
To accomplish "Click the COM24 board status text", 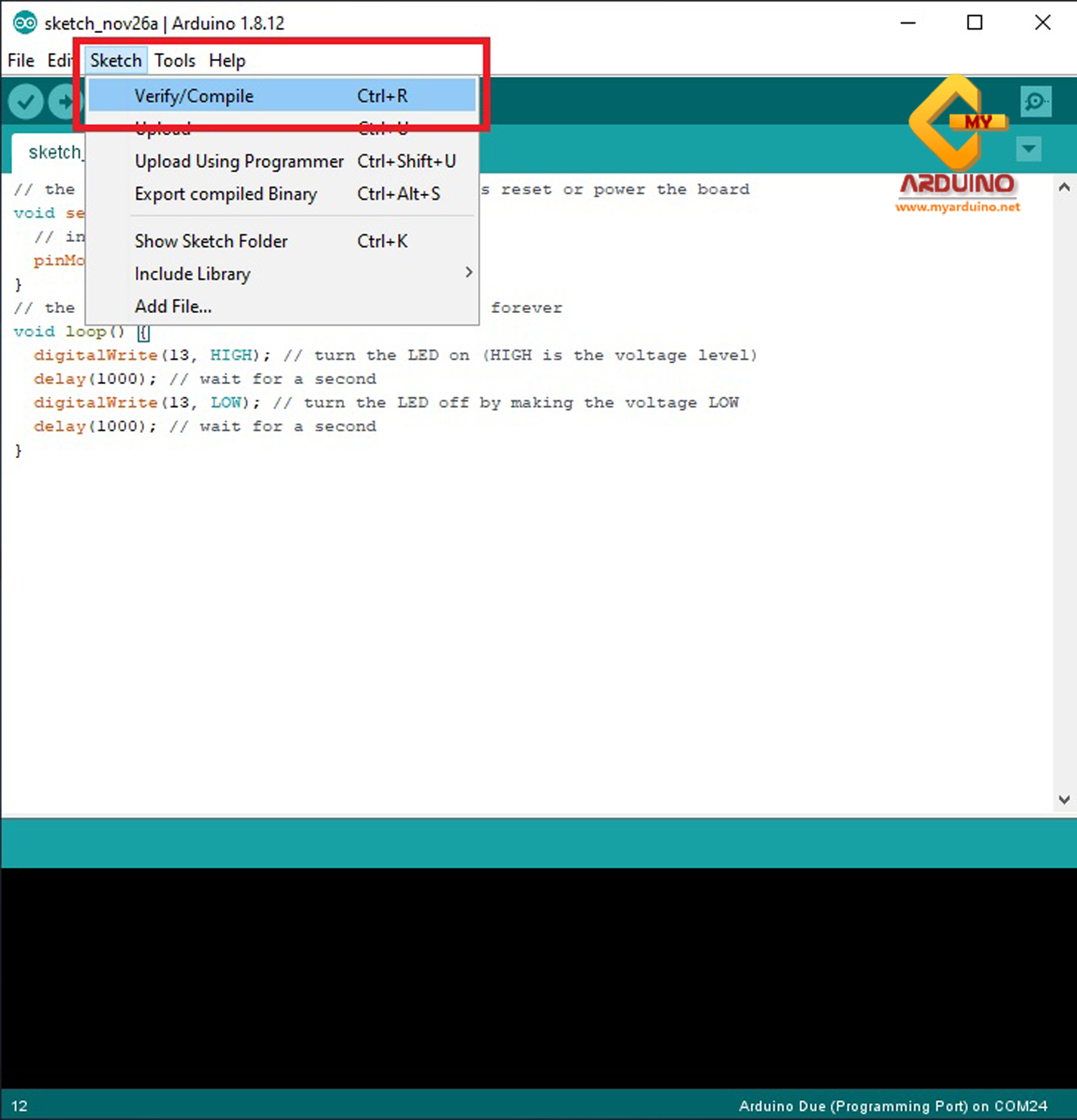I will coord(894,1106).
